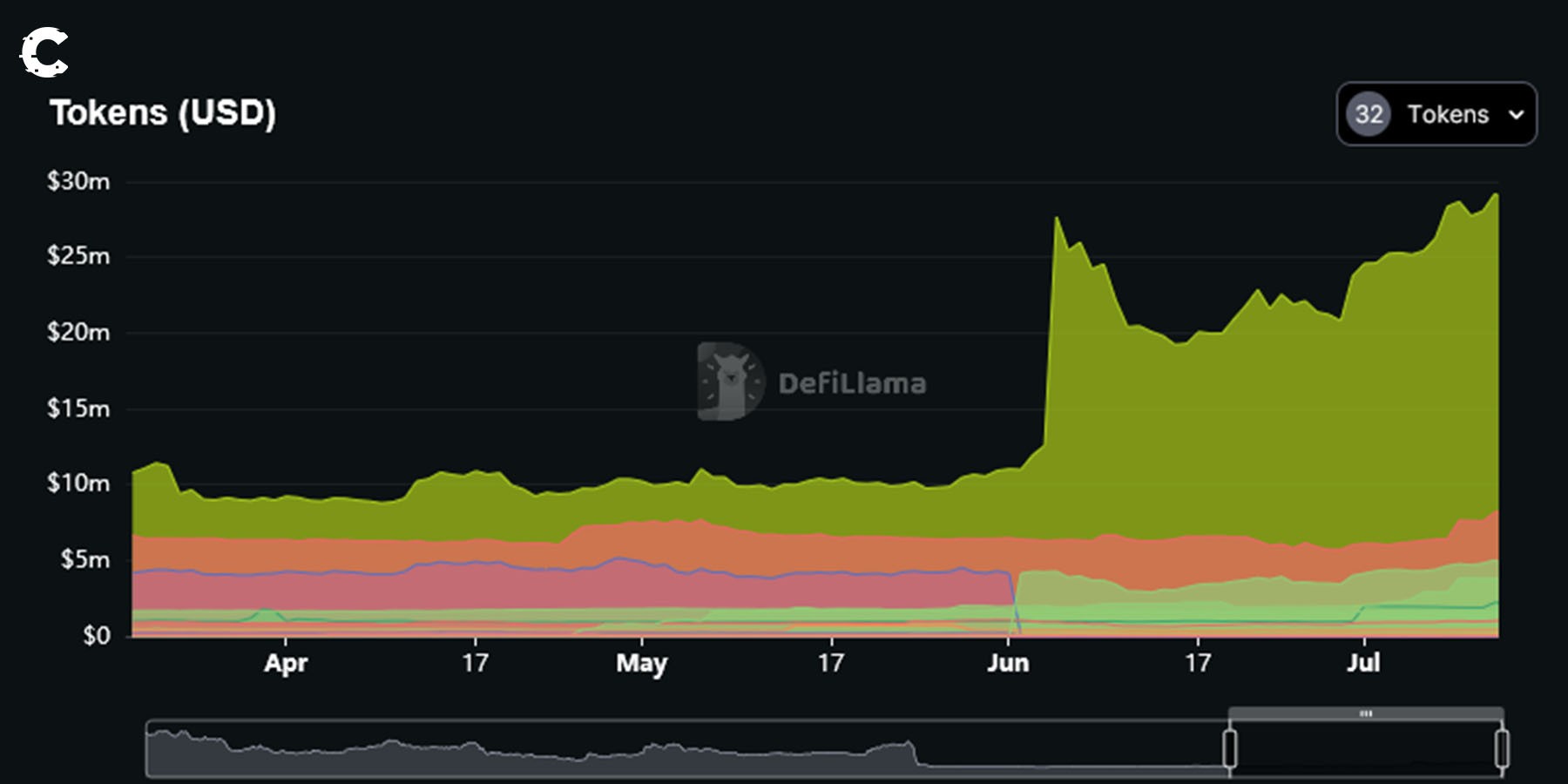Viewport: 1568px width, 784px height.
Task: Click the DefiLlama watermark text
Action: click(x=851, y=383)
